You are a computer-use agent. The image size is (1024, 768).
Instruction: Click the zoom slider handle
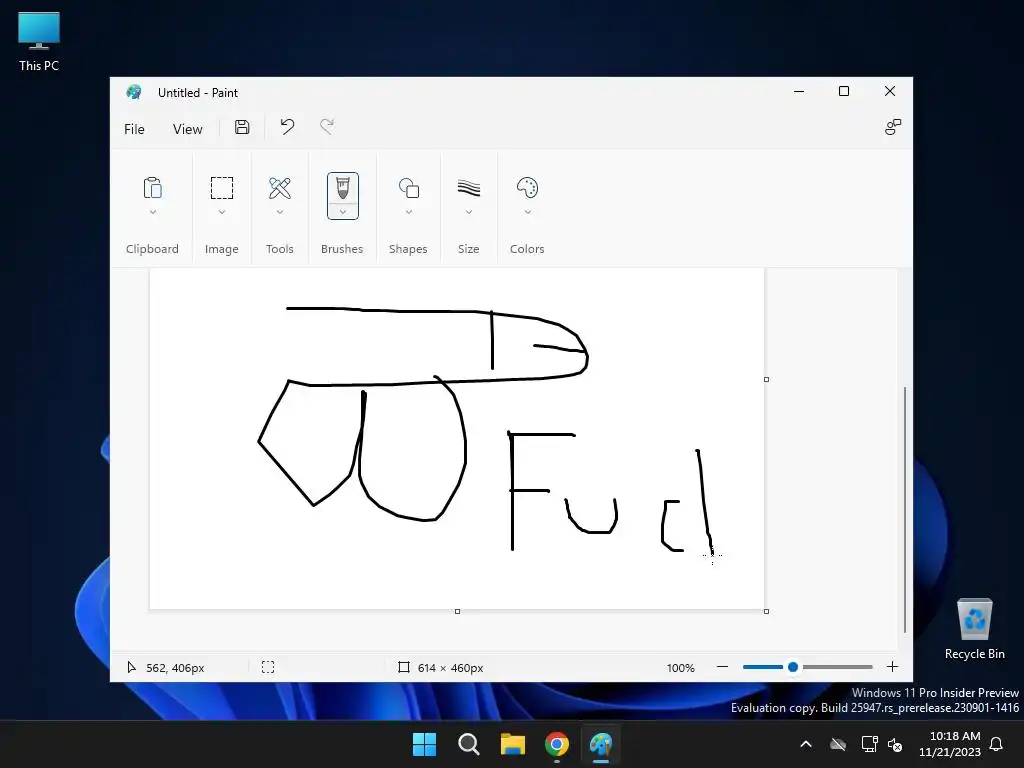click(x=793, y=667)
